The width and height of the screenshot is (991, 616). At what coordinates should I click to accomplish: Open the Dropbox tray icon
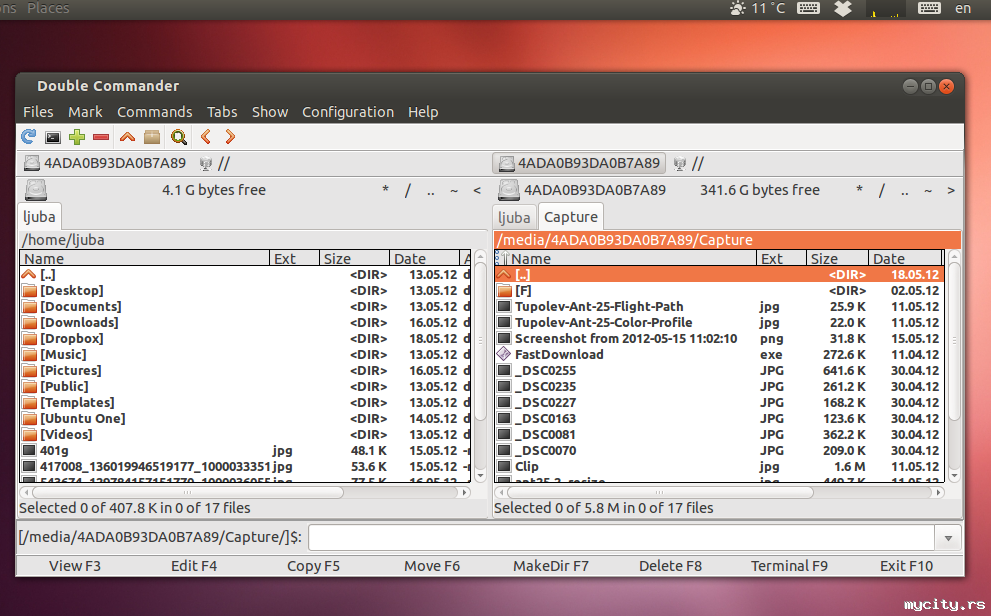click(x=842, y=8)
